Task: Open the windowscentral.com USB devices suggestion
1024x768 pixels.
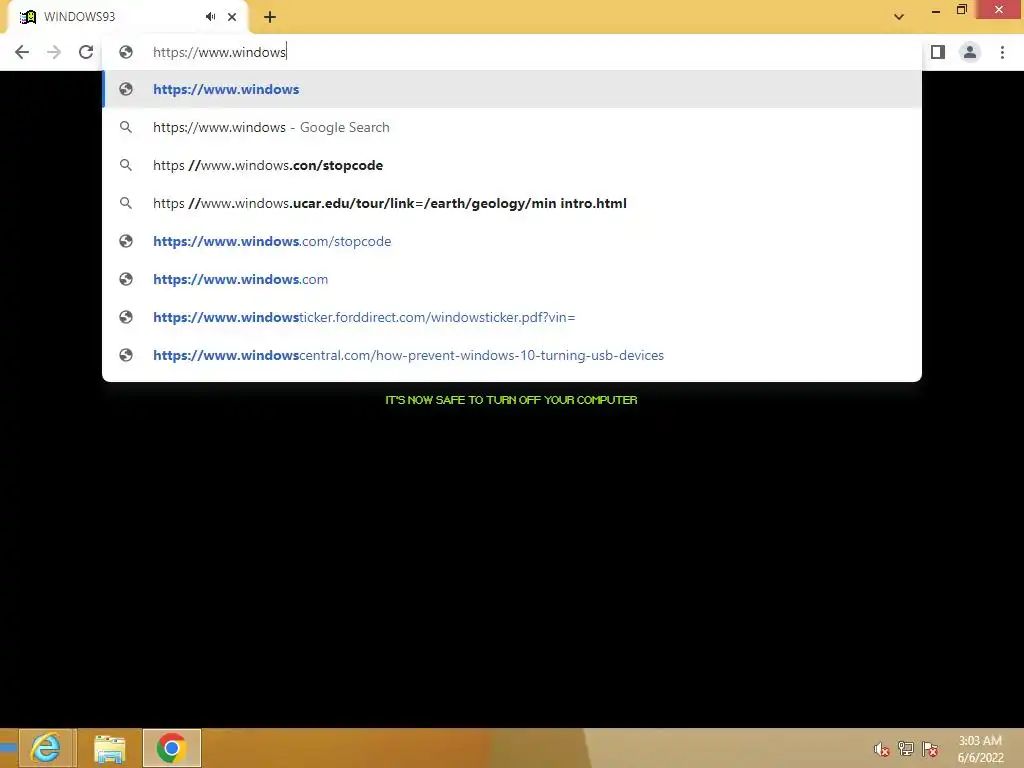Action: click(x=512, y=355)
